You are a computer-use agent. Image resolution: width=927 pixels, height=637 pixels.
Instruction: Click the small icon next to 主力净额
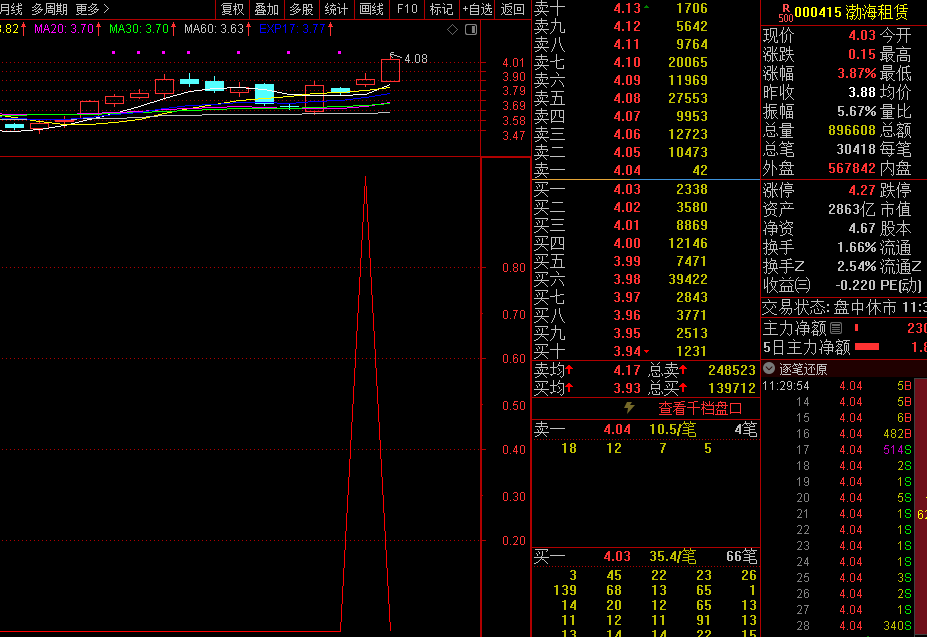click(836, 328)
